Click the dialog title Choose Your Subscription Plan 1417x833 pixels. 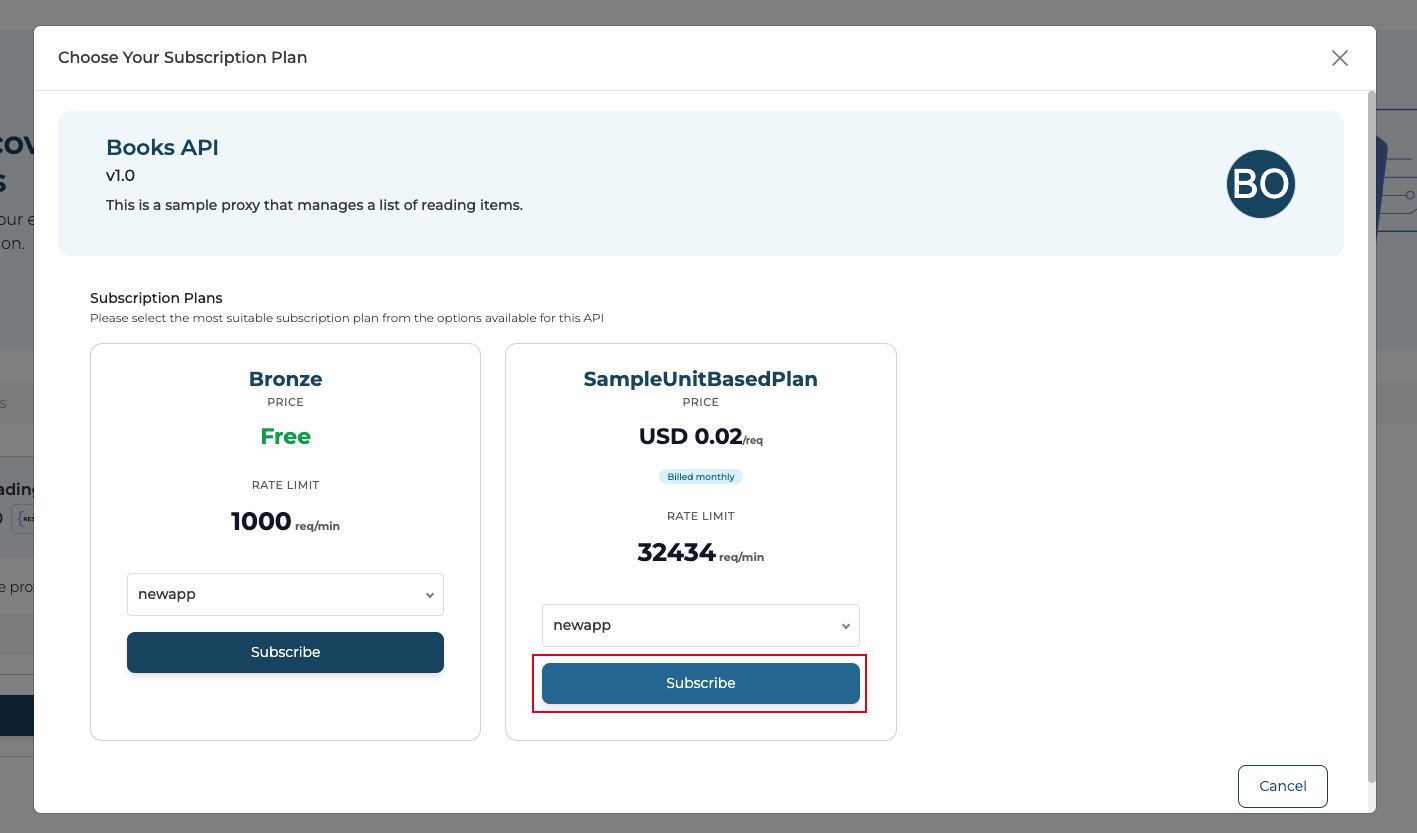pos(182,57)
